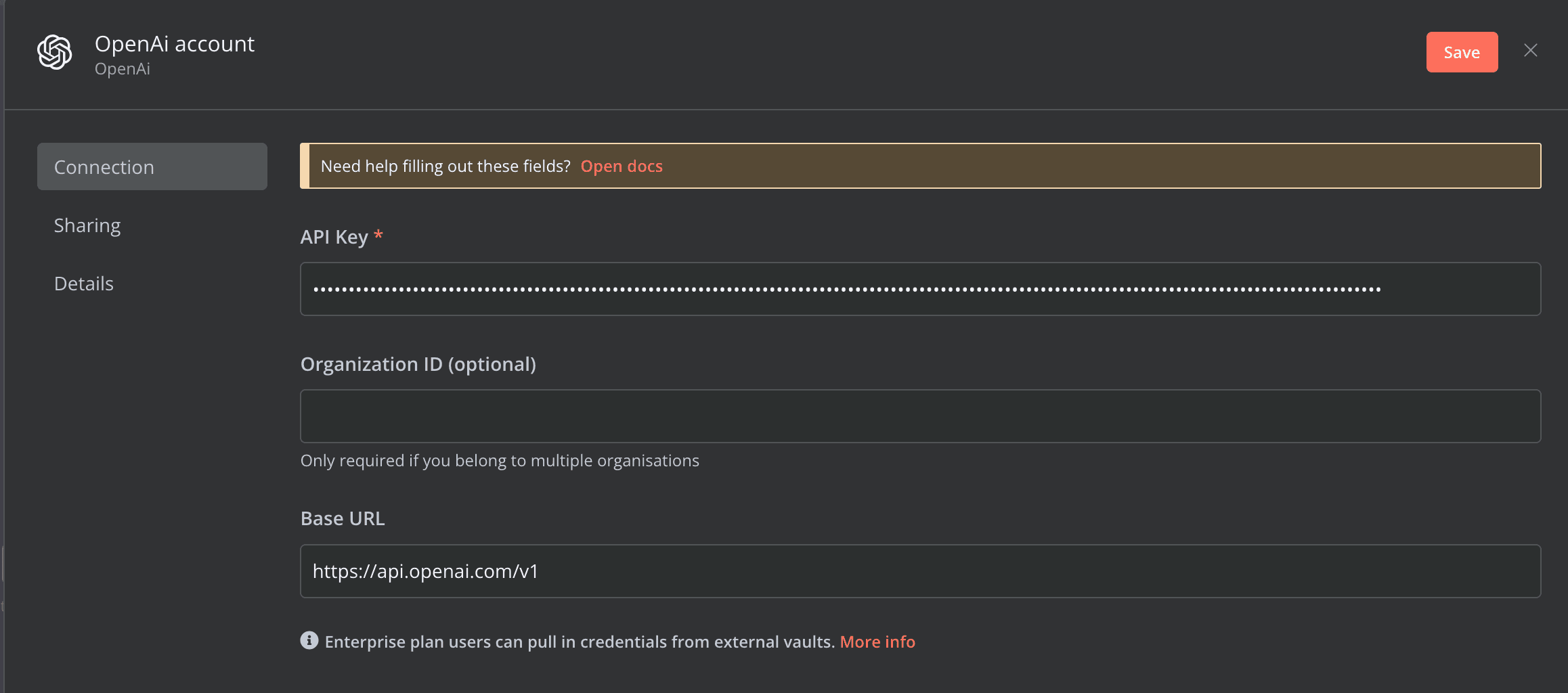
Task: Open the Details tab
Action: (84, 284)
